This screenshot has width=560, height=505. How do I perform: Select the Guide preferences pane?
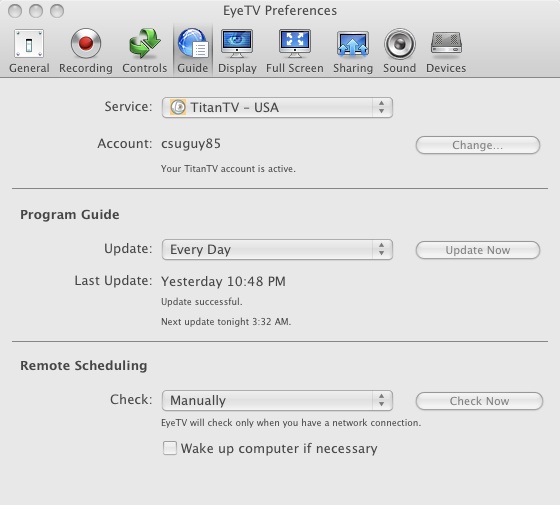pyautogui.click(x=193, y=51)
